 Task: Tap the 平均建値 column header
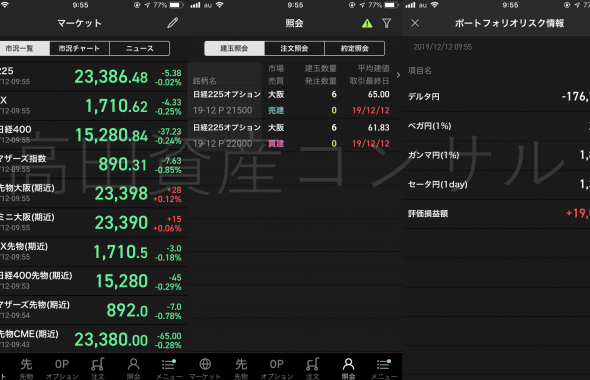[373, 68]
